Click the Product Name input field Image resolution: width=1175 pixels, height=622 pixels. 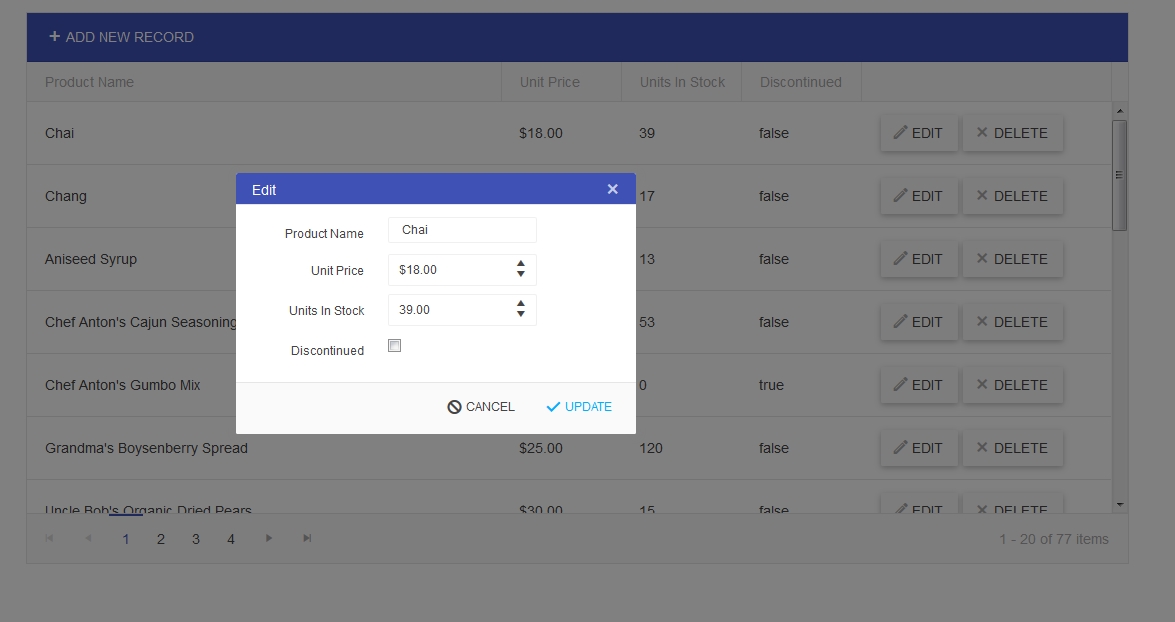462,230
